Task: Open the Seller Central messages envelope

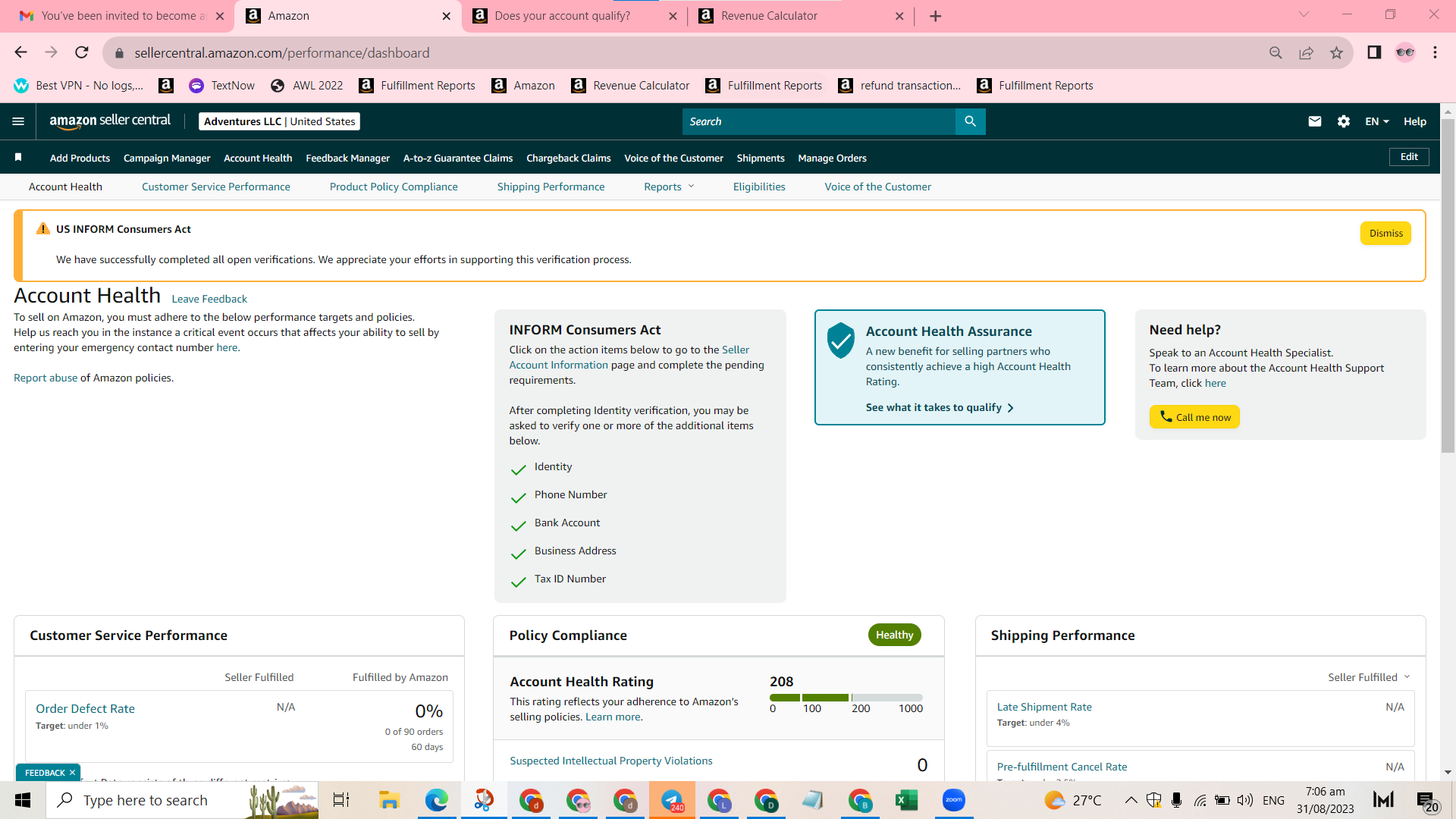Action: [1315, 121]
